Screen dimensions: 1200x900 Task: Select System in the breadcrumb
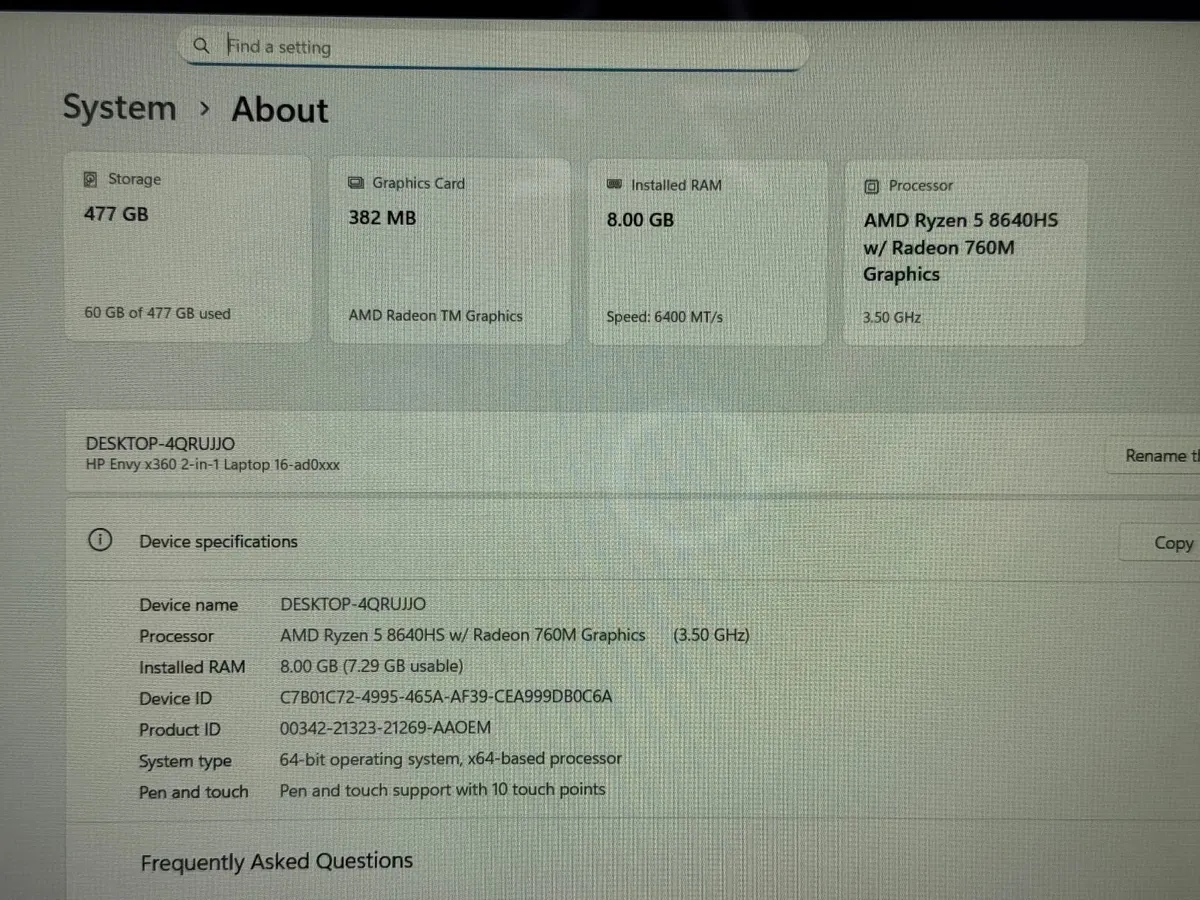tap(119, 108)
